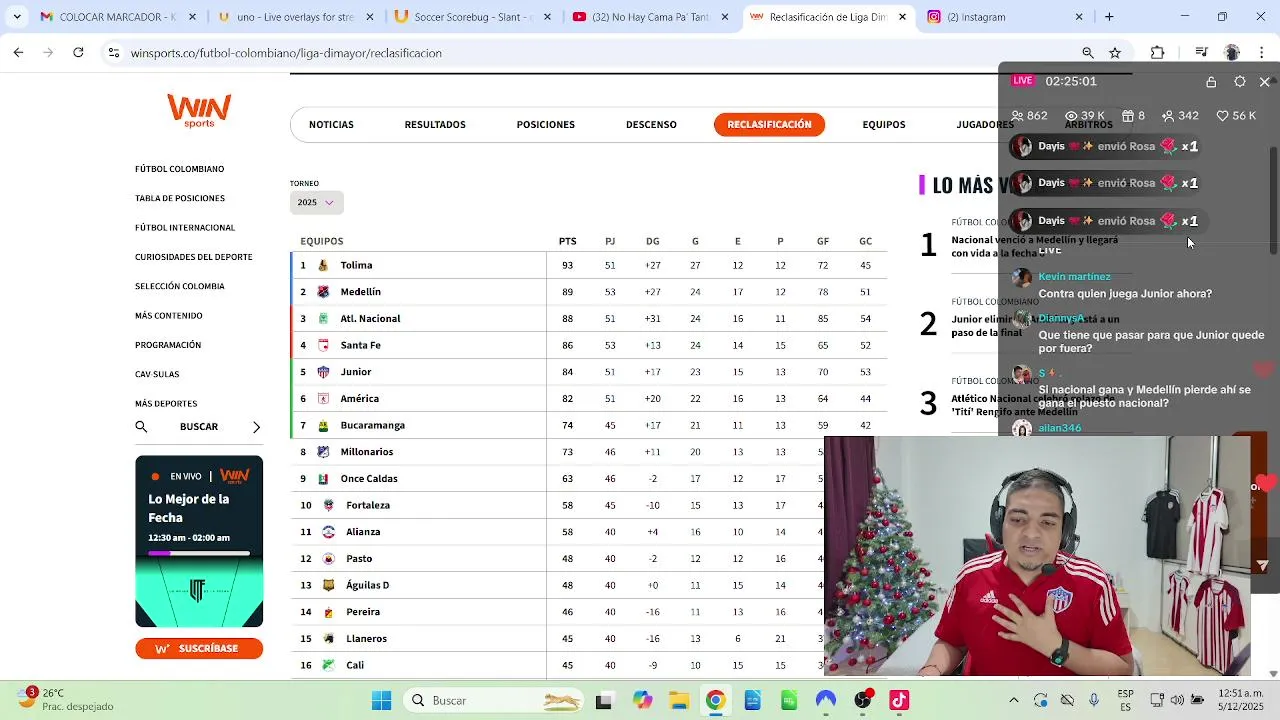Click the viewers count icon showing 862
Screen dimensions: 1280x720
[1018, 116]
